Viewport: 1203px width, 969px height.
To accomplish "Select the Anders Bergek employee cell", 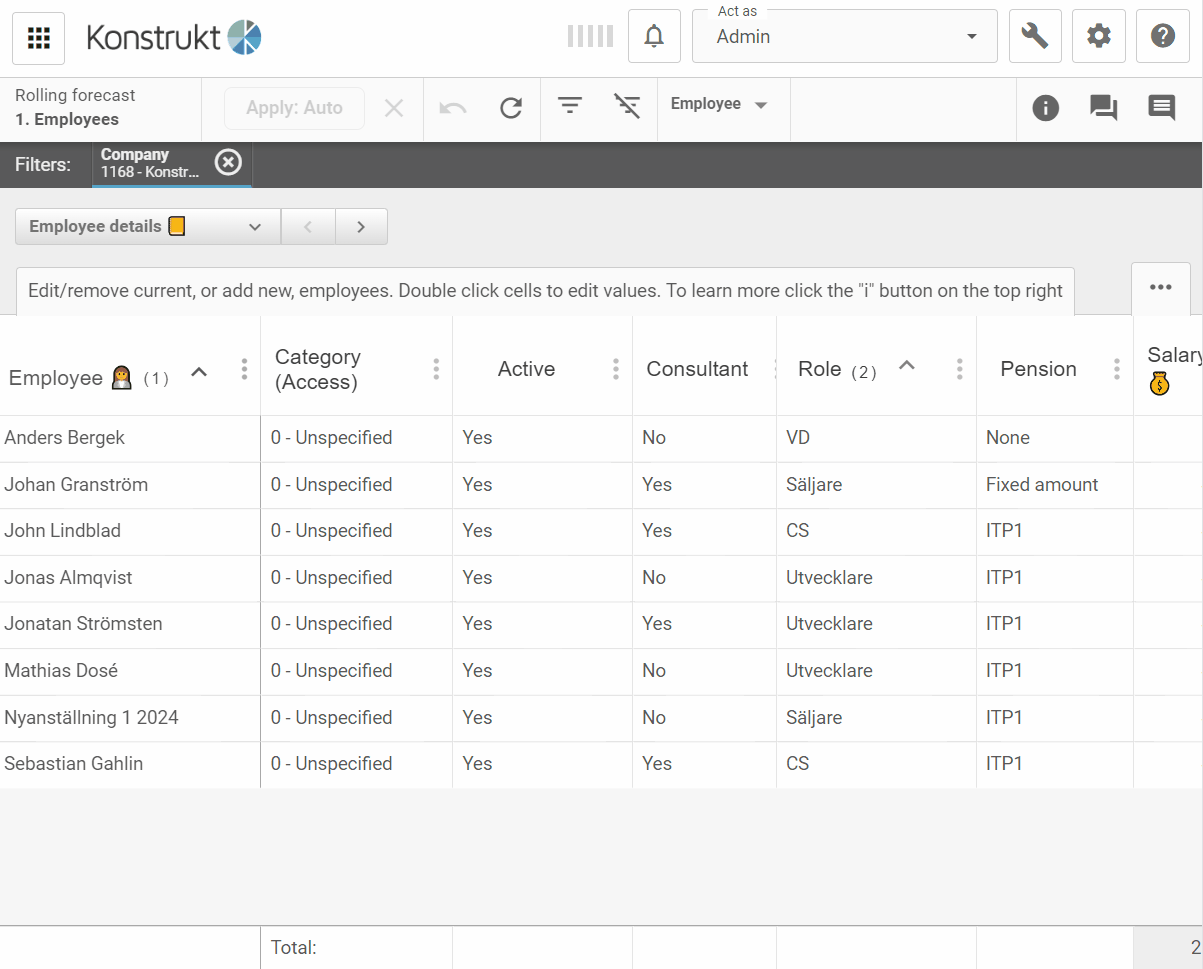I will [x=65, y=438].
